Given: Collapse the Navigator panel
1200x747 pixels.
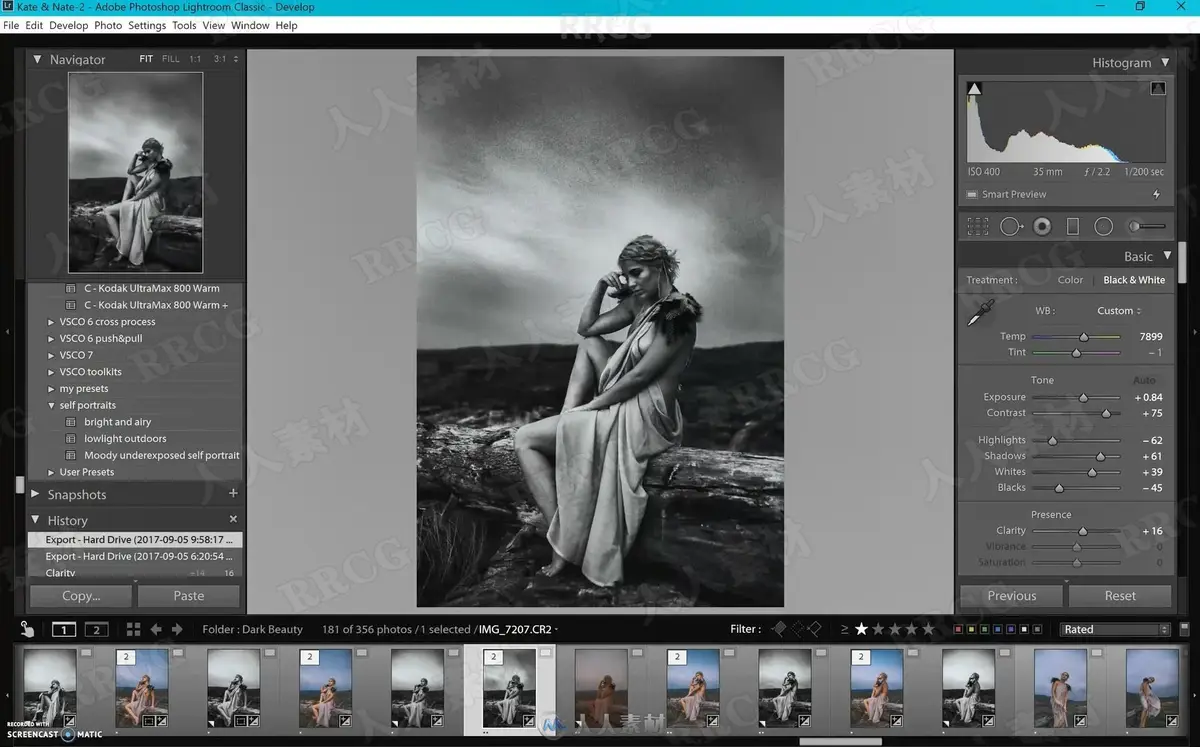Looking at the screenshot, I should 37,59.
